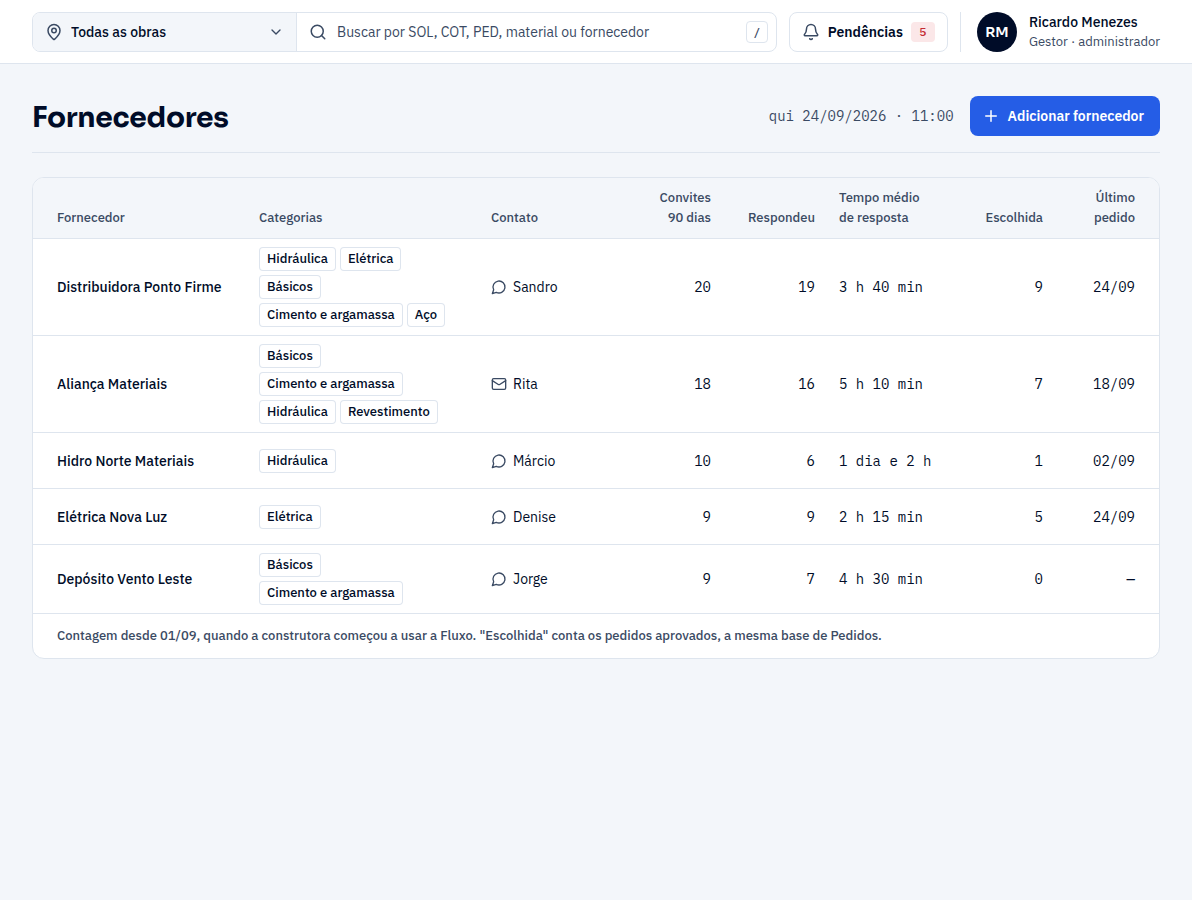The width and height of the screenshot is (1192, 900).
Task: Open the Pendências notifications button
Action: [x=868, y=32]
